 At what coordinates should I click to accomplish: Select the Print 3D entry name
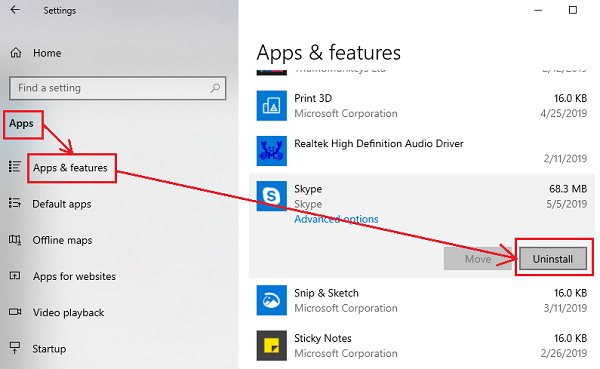coord(313,98)
